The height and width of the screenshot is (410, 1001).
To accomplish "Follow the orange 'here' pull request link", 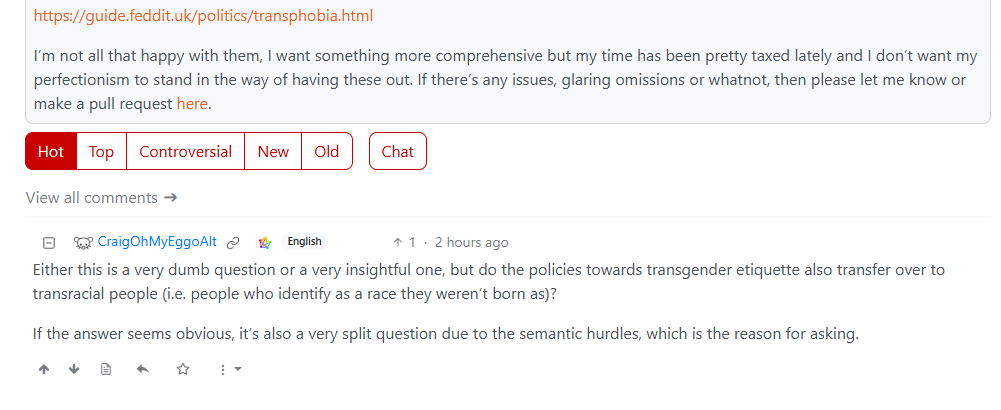I will (192, 104).
